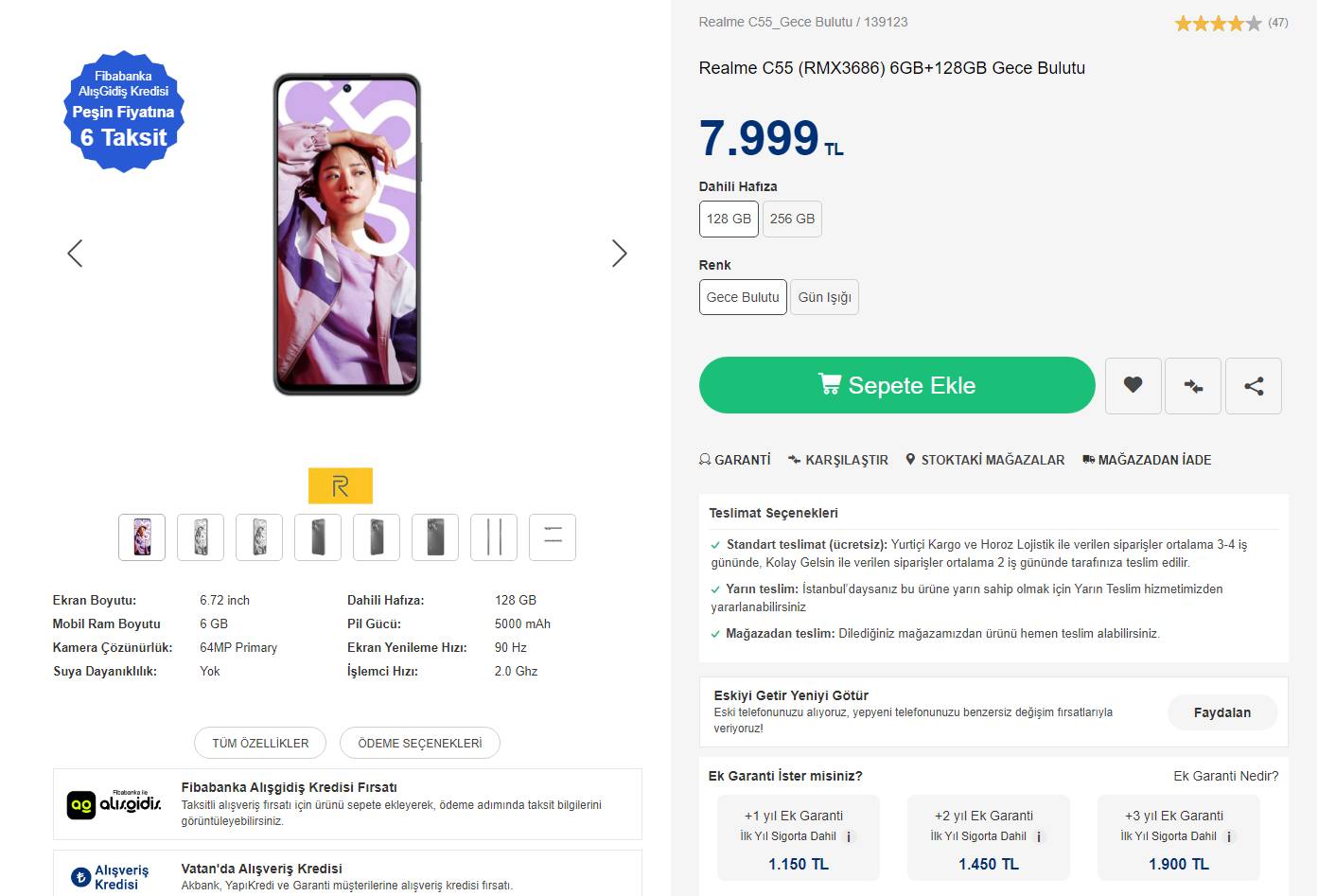The image size is (1318, 896).
Task: Expand TÜM ÖZELLİKLER specifications
Action: 260,744
